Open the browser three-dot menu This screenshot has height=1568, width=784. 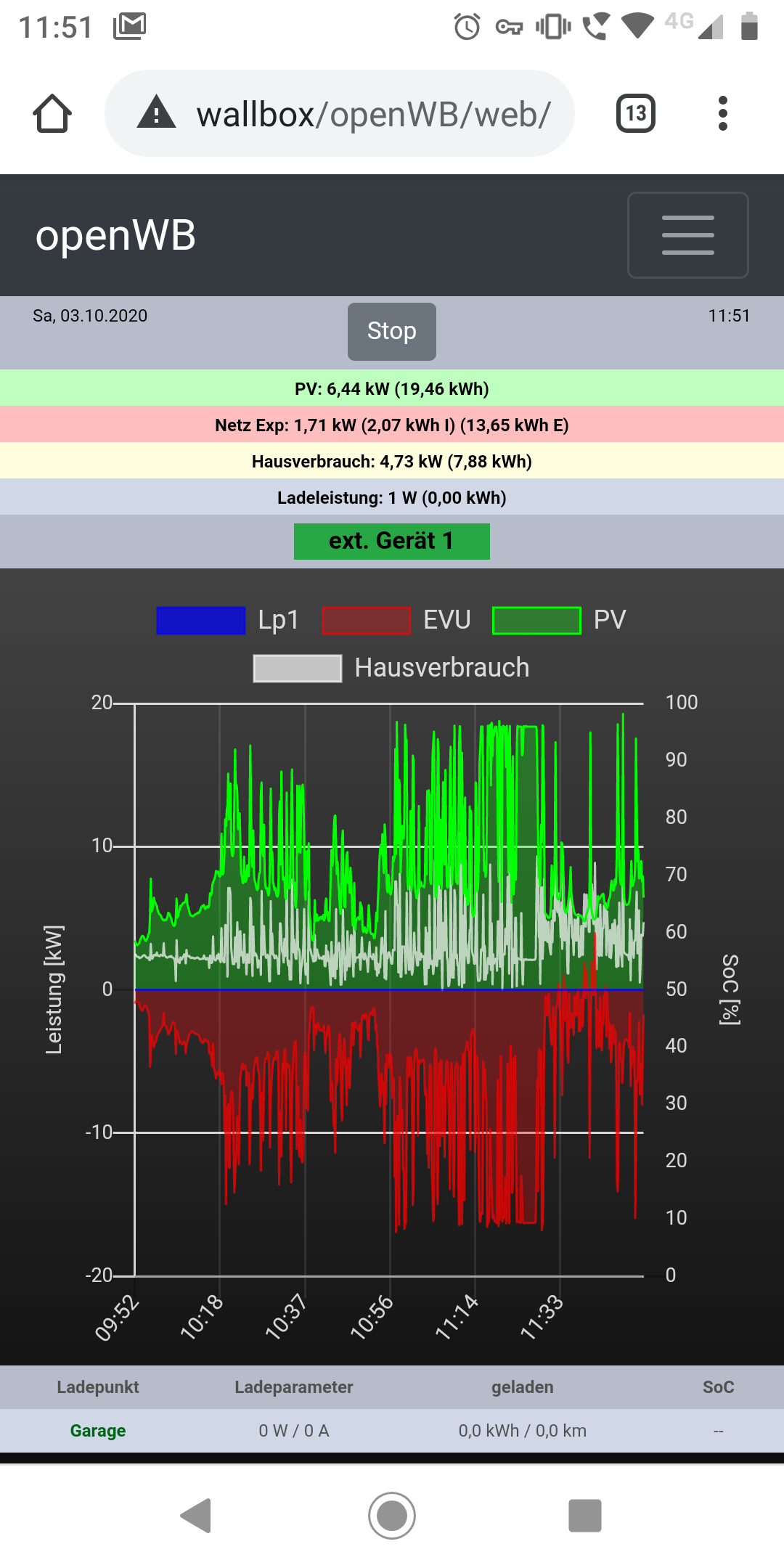722,113
